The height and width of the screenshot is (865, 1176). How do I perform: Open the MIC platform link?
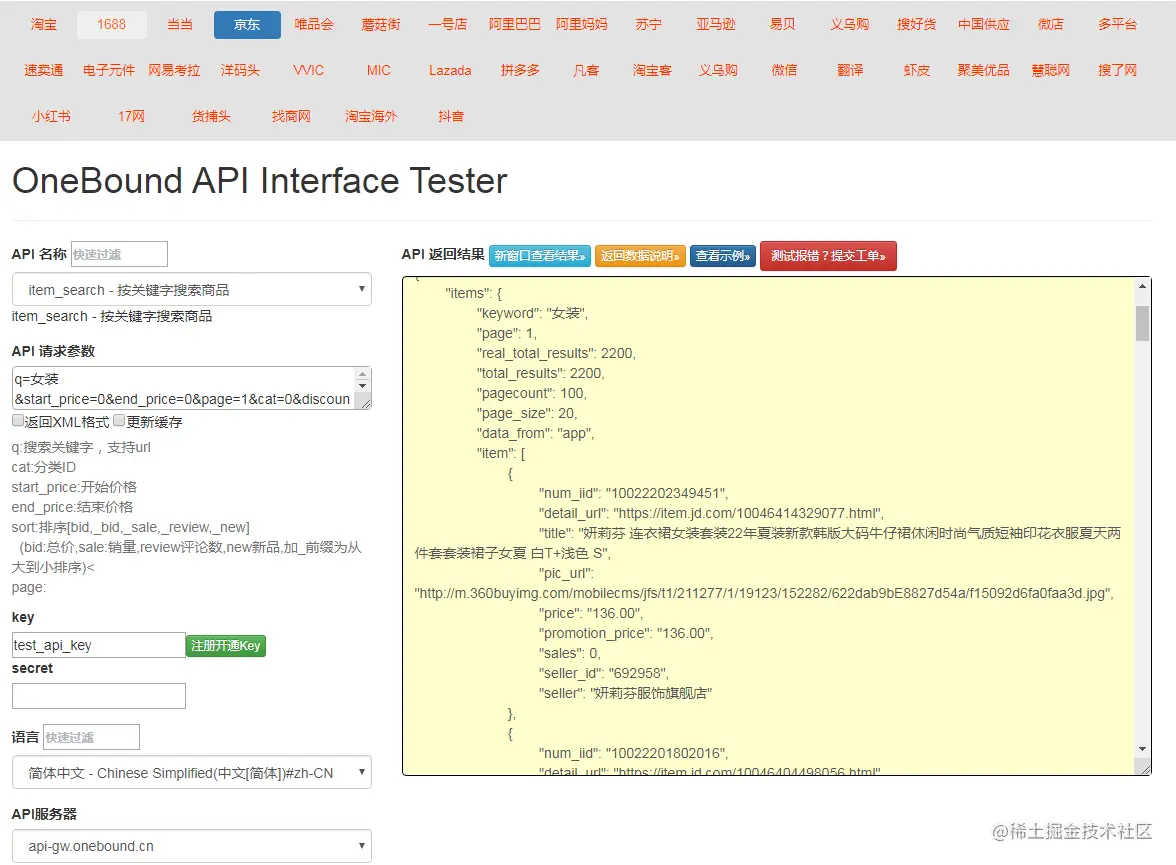point(379,71)
